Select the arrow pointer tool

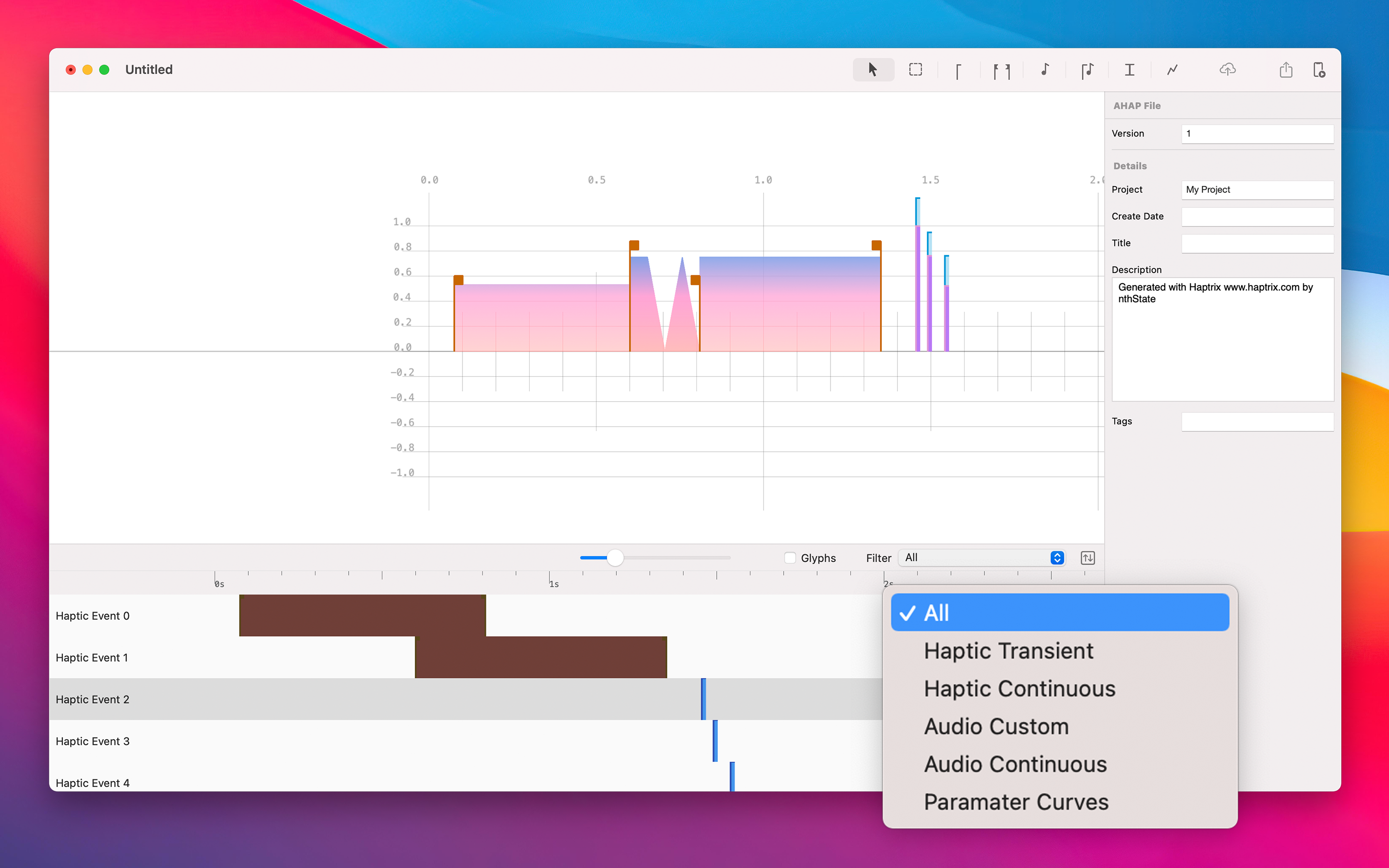point(872,69)
